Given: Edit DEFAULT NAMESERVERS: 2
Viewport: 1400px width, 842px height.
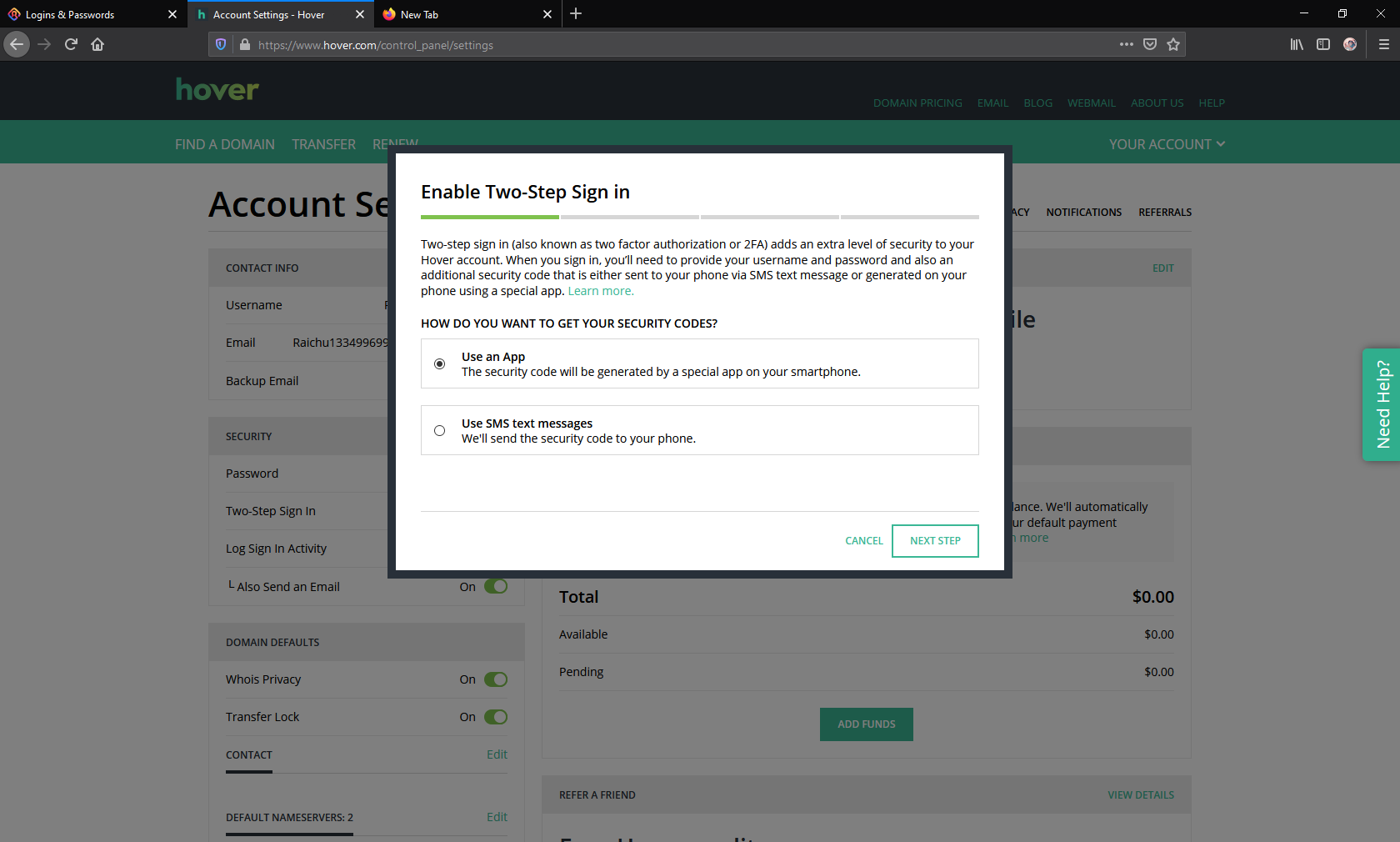Looking at the screenshot, I should (x=497, y=817).
